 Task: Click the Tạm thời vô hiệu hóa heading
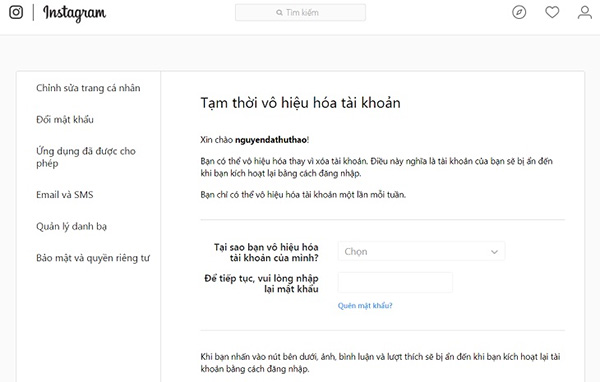pos(301,103)
